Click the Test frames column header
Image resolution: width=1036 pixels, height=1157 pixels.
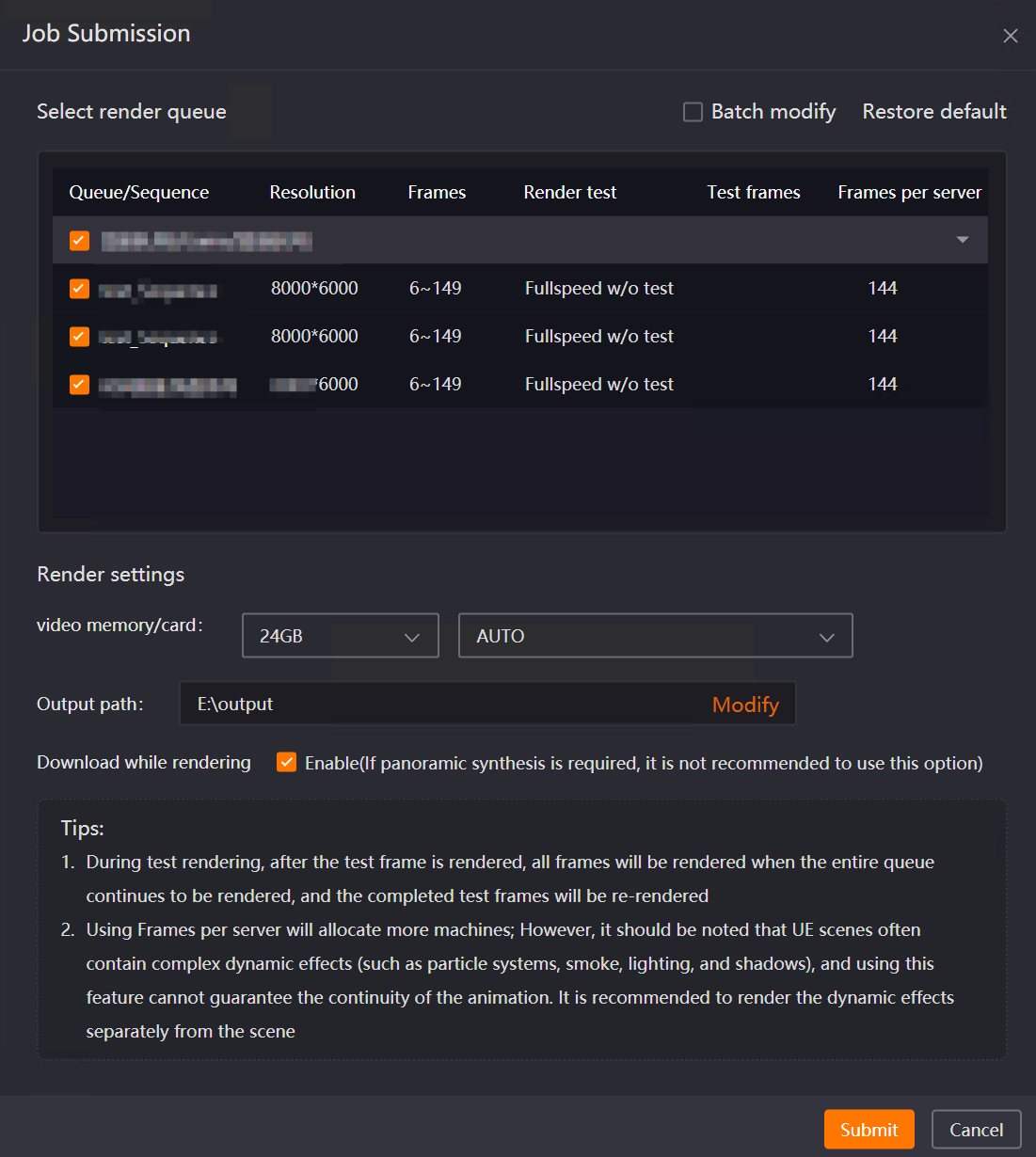pos(754,192)
